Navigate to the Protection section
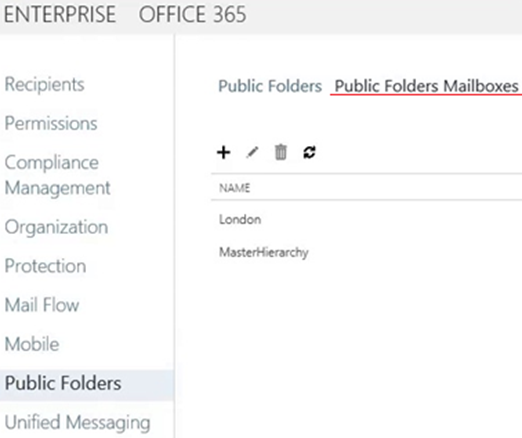 pyautogui.click(x=45, y=266)
